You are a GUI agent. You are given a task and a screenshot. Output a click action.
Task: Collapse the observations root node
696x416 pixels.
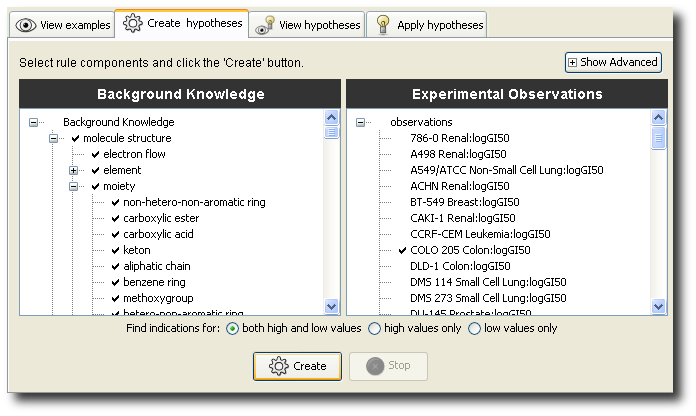(361, 122)
